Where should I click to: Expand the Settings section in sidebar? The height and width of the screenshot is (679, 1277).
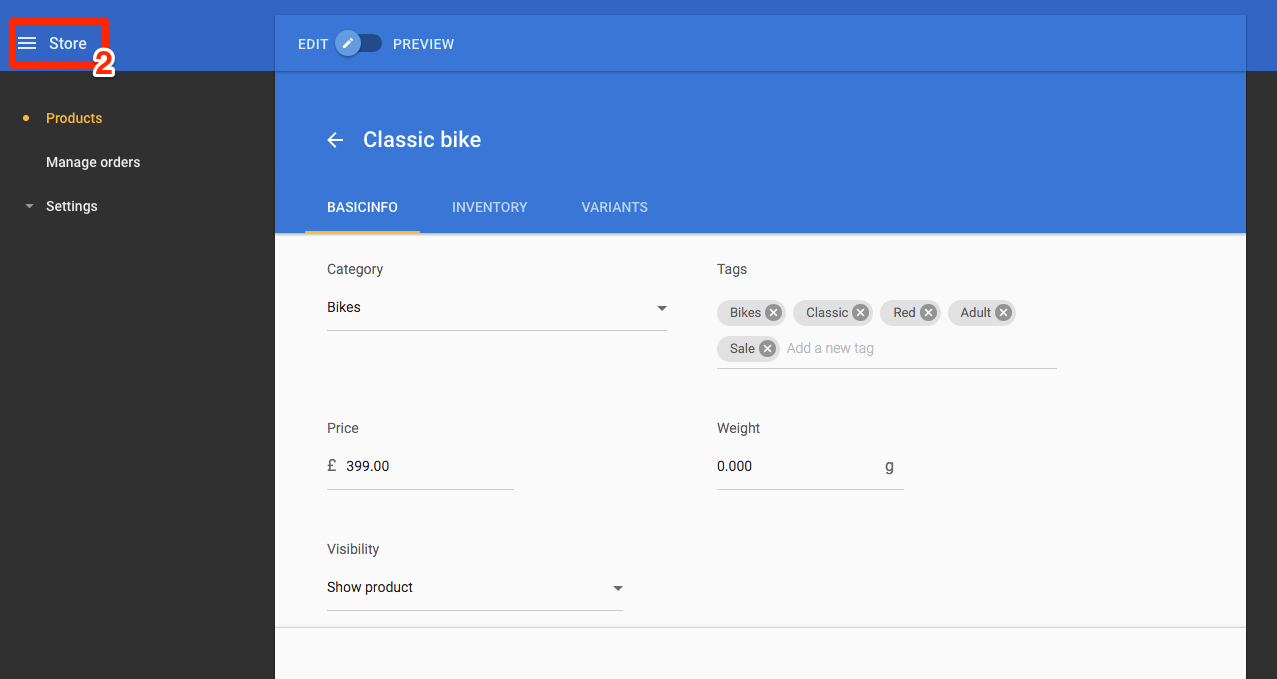29,206
